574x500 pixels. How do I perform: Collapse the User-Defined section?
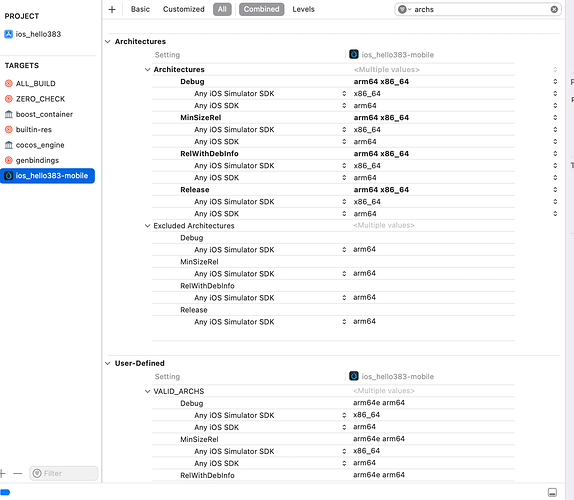[x=108, y=363]
